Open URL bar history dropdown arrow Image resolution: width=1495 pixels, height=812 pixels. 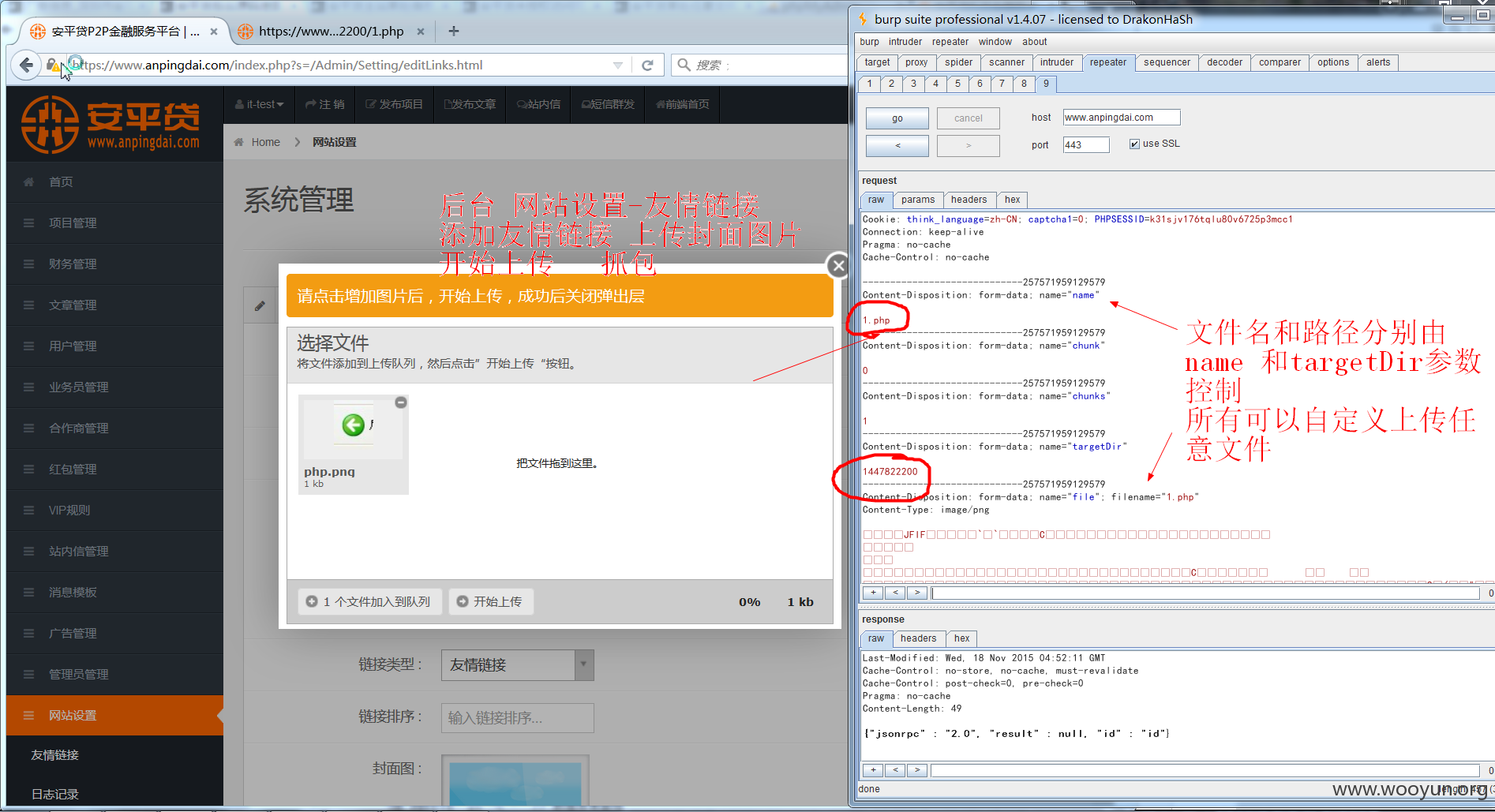618,65
